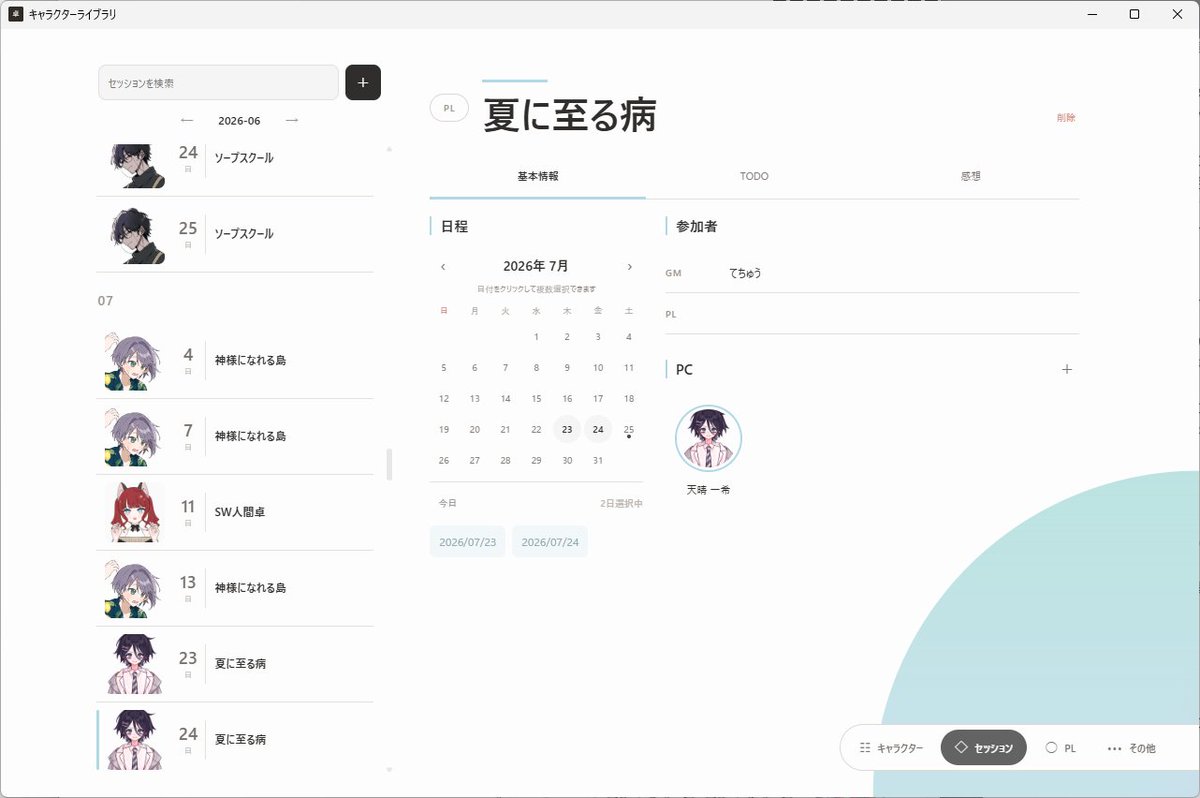The image size is (1200, 798).
Task: Click the 07 month section header
Action: (x=106, y=300)
